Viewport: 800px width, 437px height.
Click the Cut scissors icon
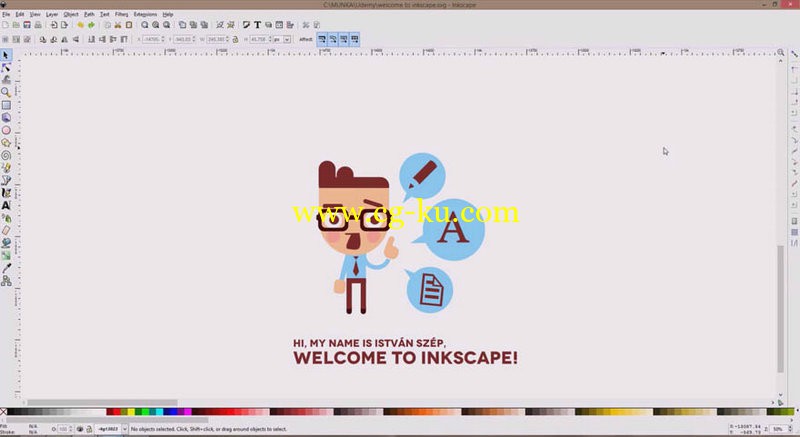coord(118,24)
